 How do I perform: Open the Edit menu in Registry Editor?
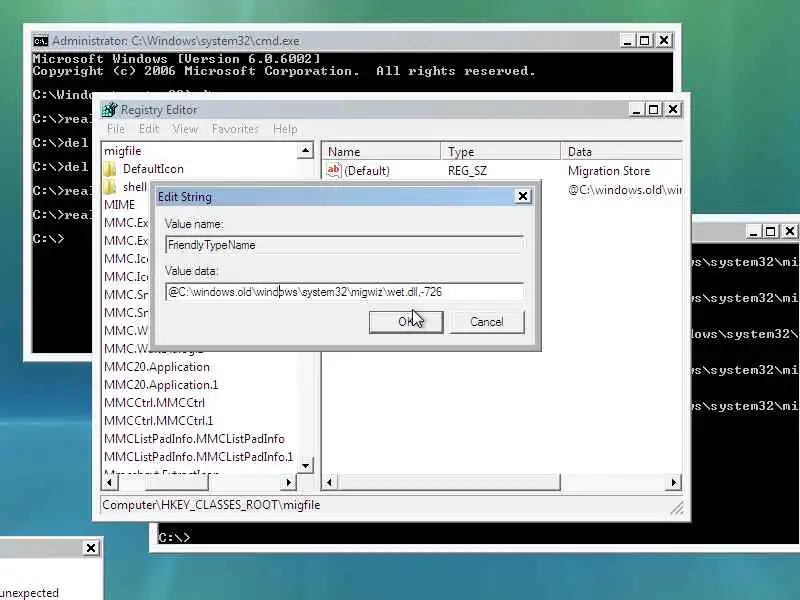tap(149, 129)
